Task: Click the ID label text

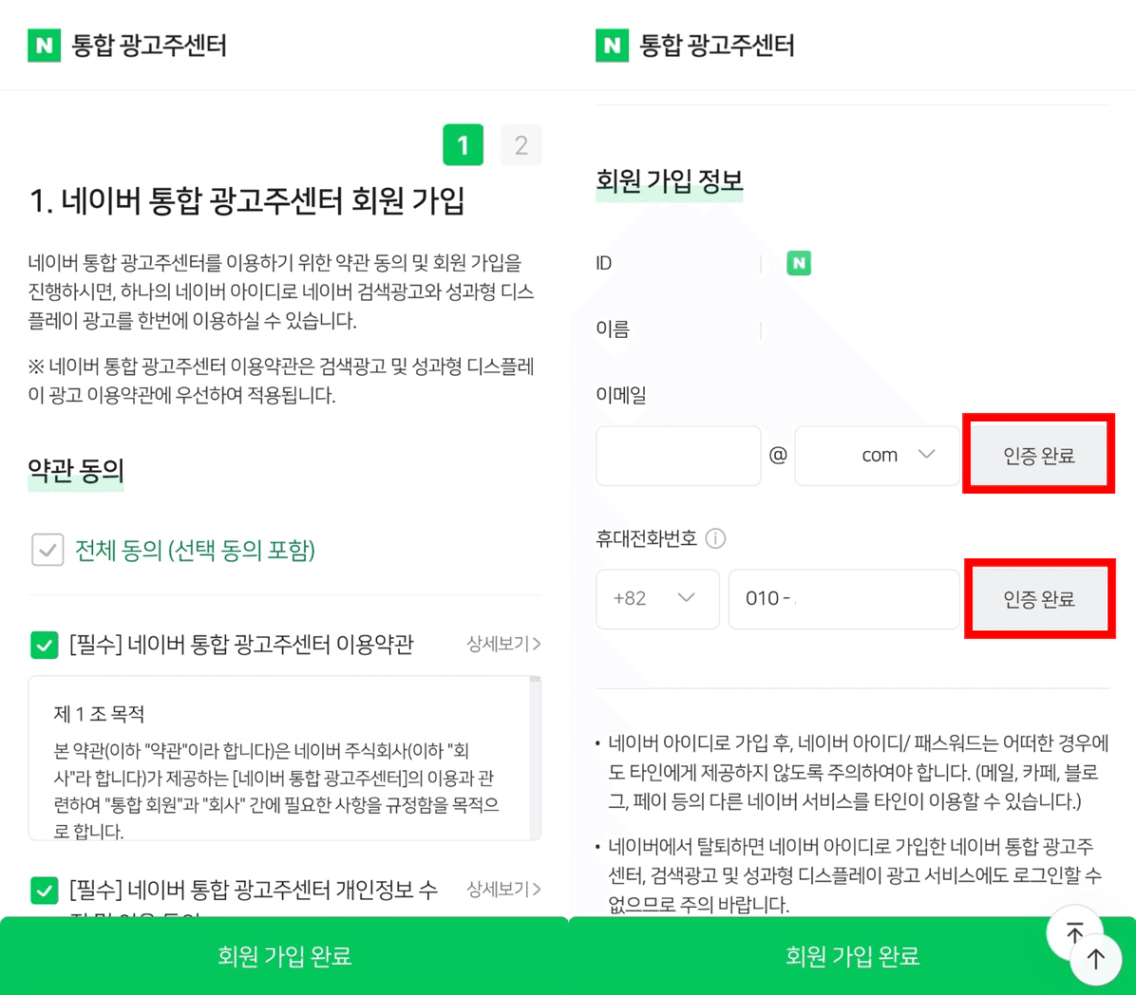Action: point(604,263)
